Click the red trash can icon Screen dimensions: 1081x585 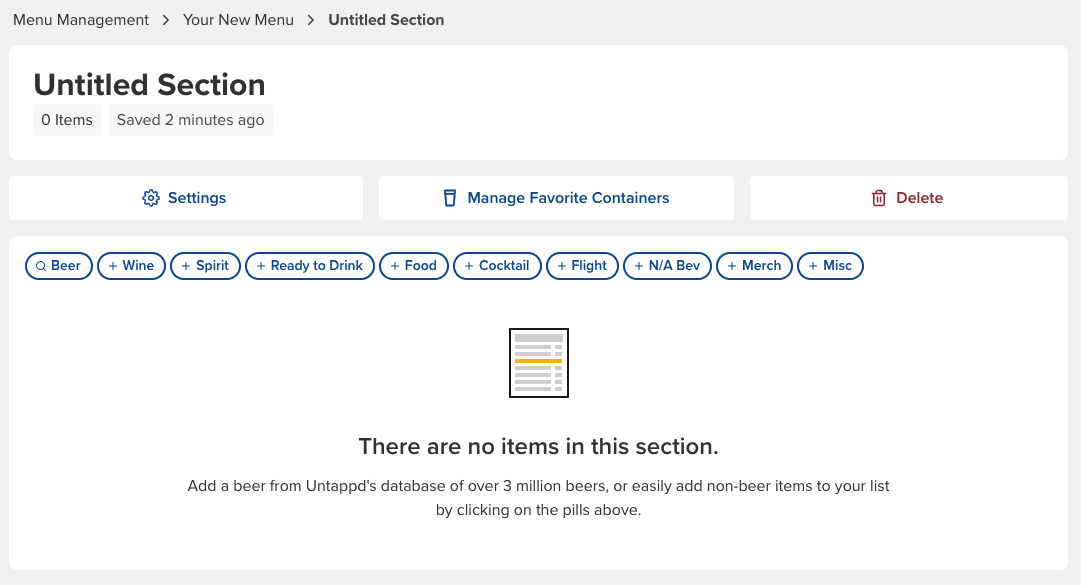[x=879, y=198]
